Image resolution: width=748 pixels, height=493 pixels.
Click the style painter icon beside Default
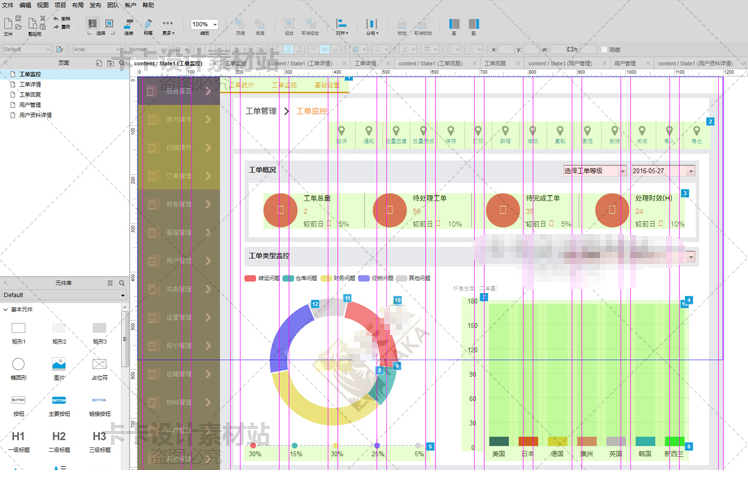click(60, 49)
